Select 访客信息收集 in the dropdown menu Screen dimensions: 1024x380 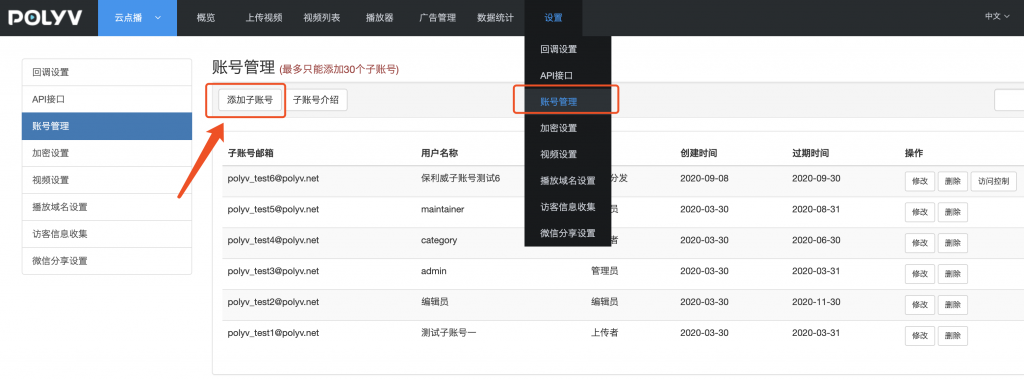(568, 207)
